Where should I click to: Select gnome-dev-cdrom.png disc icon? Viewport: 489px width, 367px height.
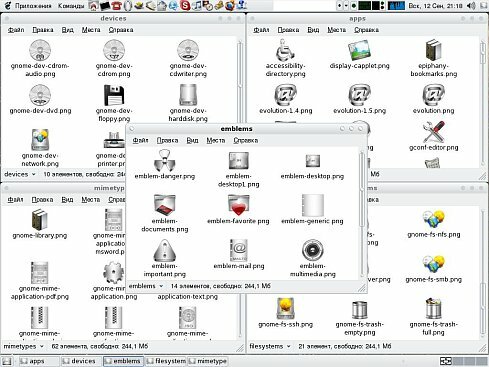[114, 50]
